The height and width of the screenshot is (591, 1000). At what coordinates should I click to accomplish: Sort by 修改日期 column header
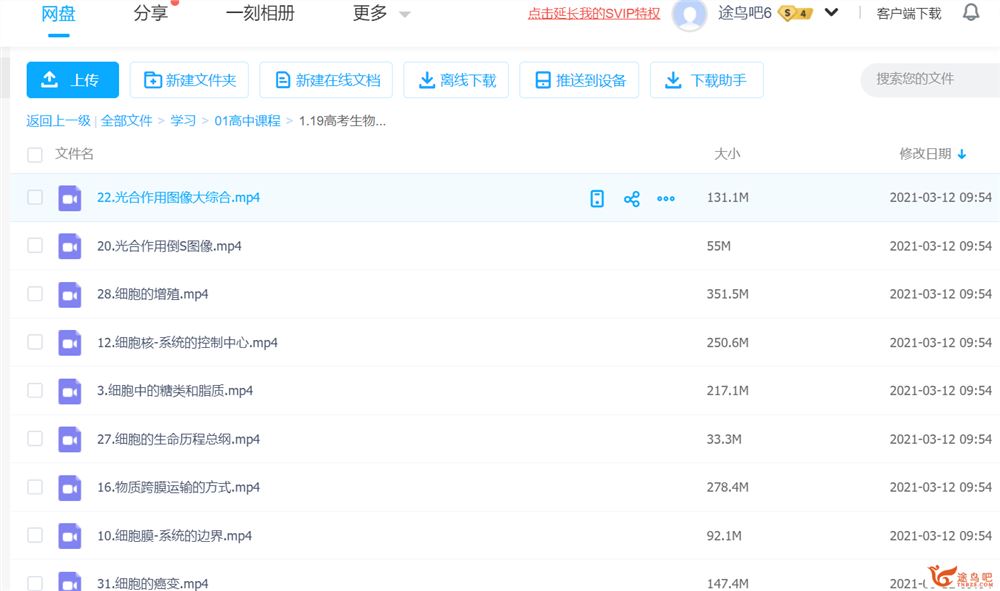[x=925, y=154]
